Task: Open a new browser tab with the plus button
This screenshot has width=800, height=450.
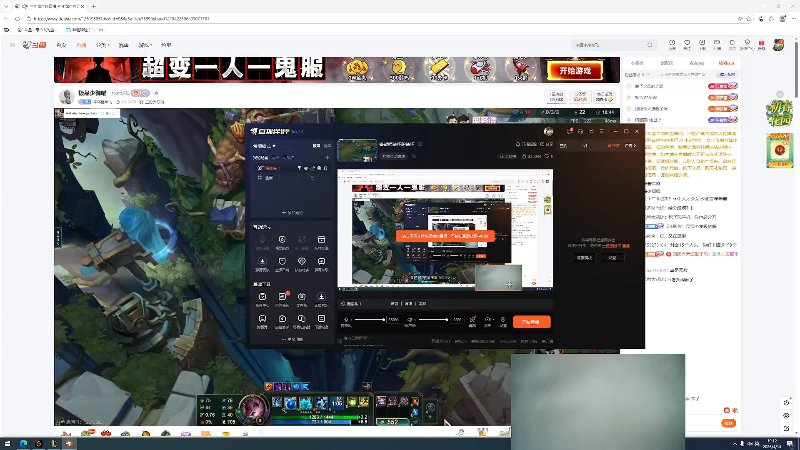Action: click(x=94, y=6)
